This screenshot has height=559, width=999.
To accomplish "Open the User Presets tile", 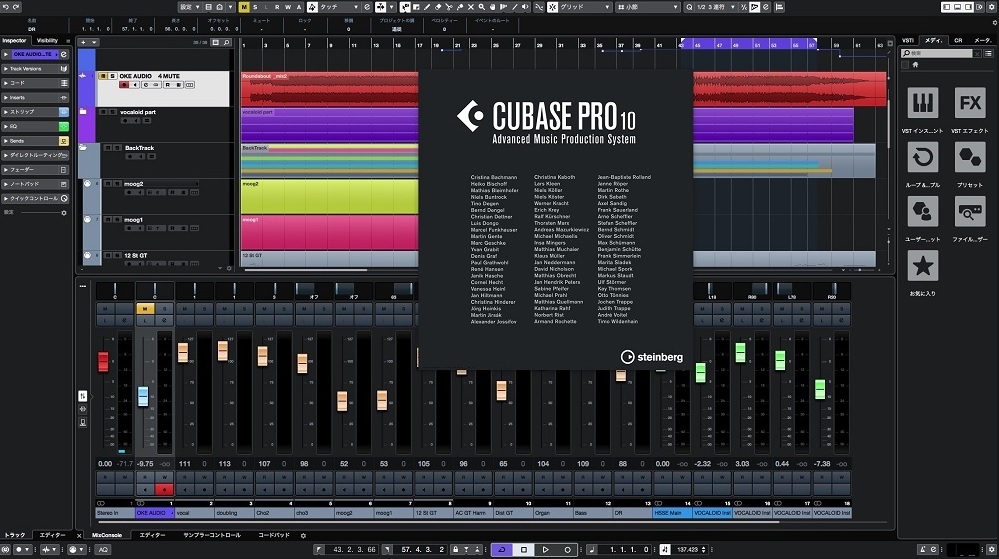I will (x=923, y=211).
